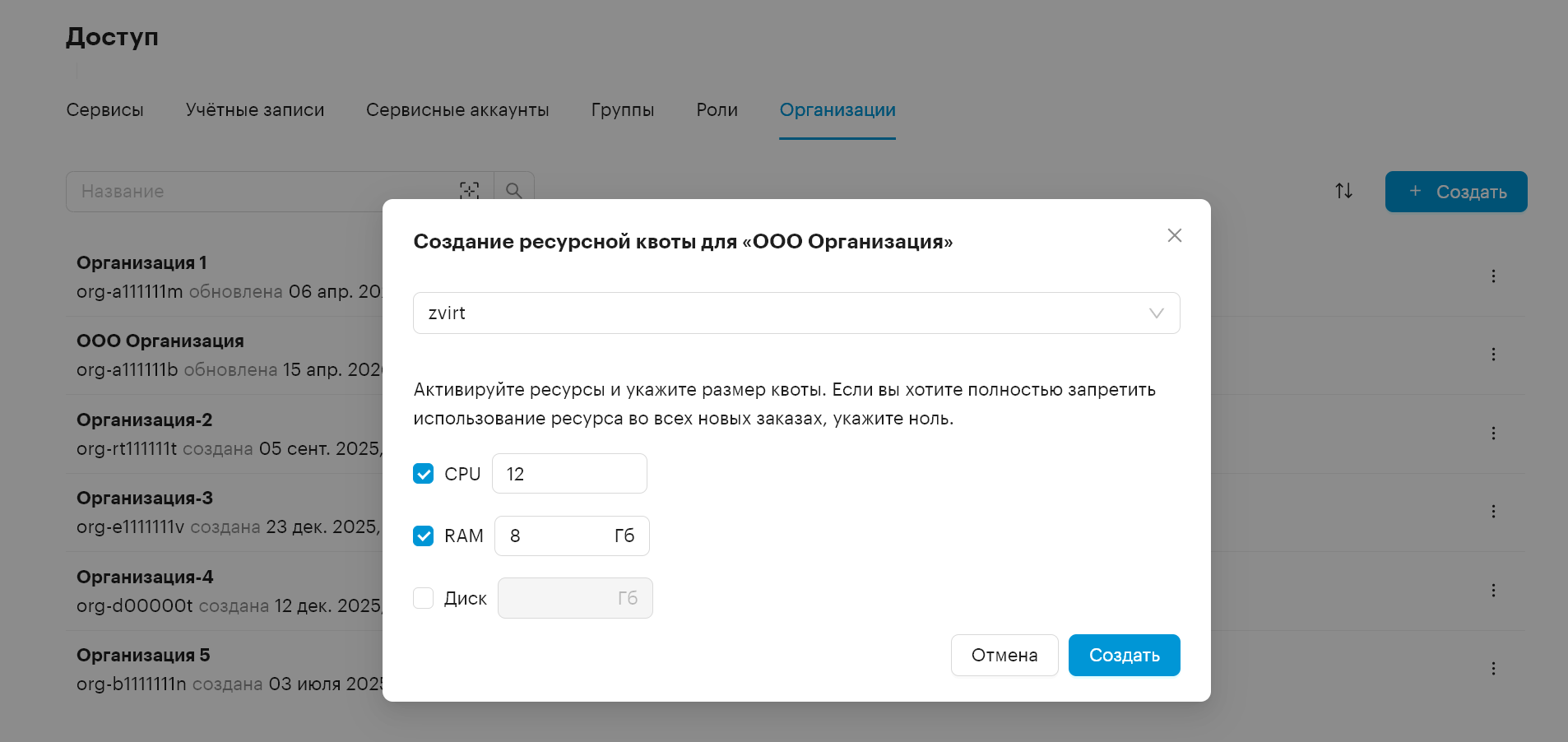This screenshot has height=742, width=1568.
Task: Click Отмена to cancel quota creation
Action: click(1004, 656)
